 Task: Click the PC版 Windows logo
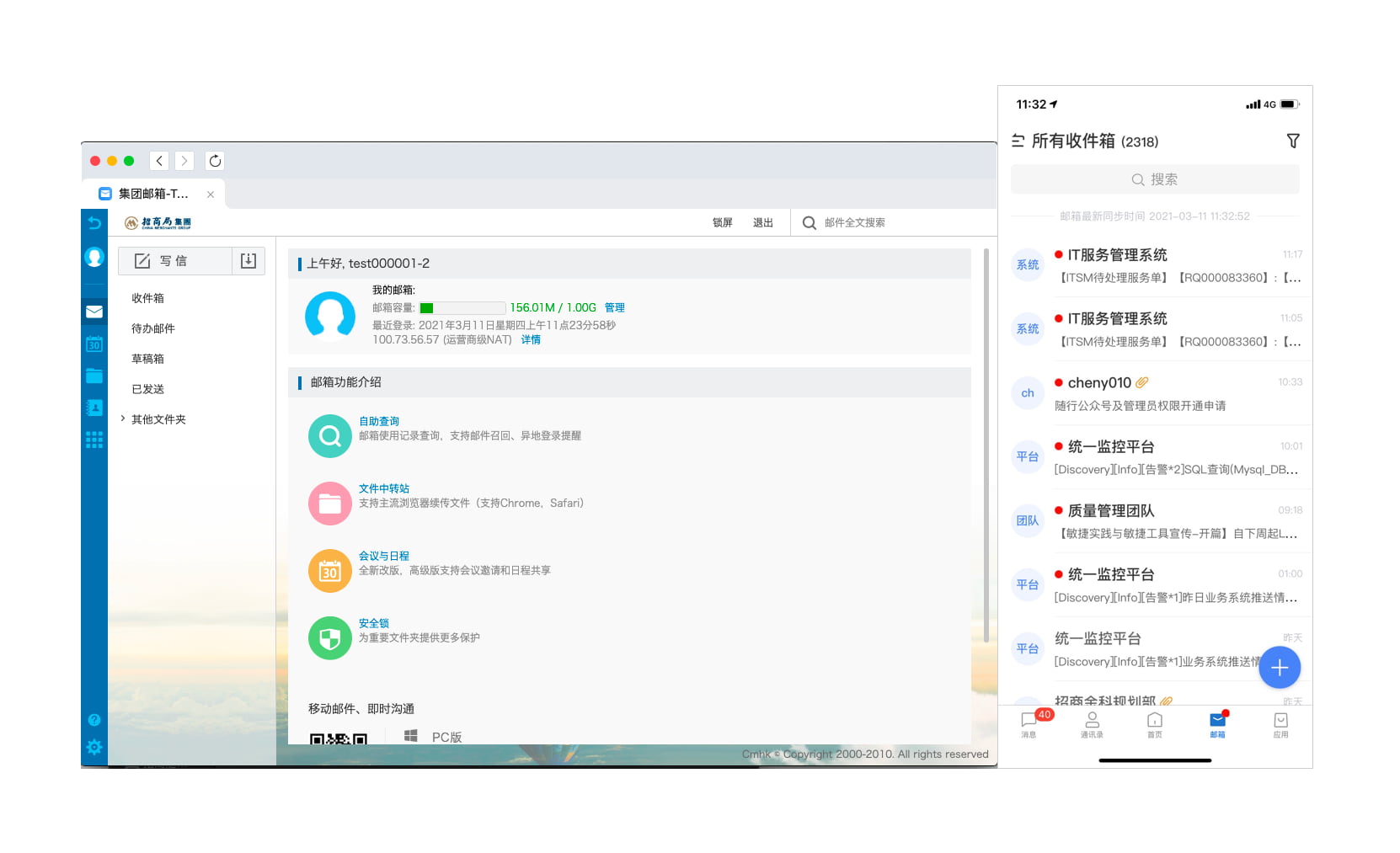coord(411,736)
